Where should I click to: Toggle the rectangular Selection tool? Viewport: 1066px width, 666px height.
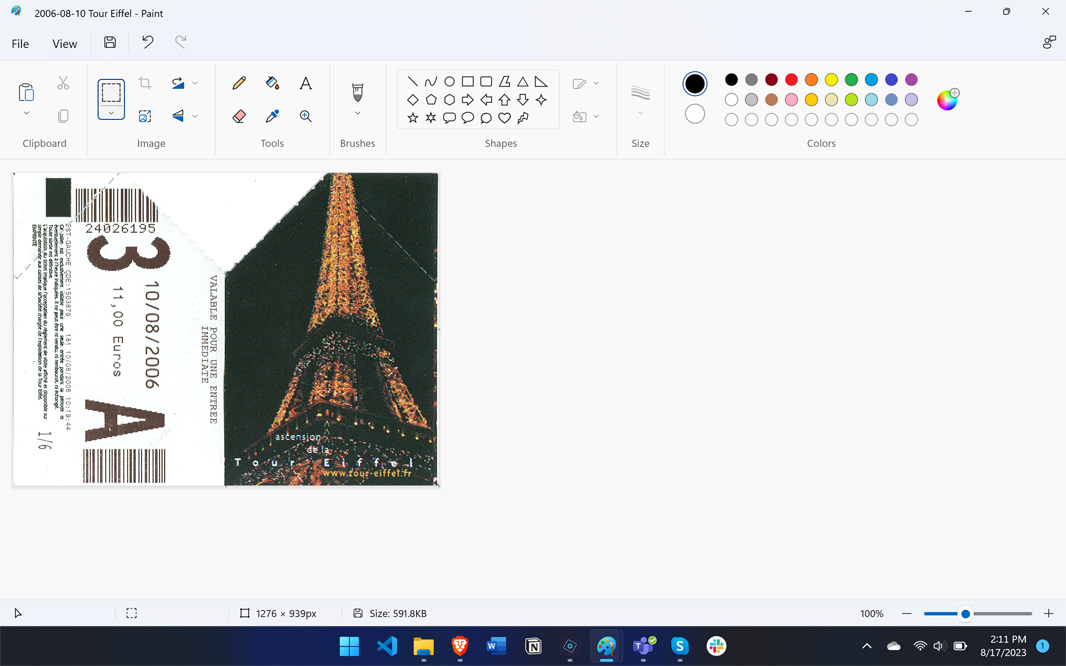tap(111, 93)
